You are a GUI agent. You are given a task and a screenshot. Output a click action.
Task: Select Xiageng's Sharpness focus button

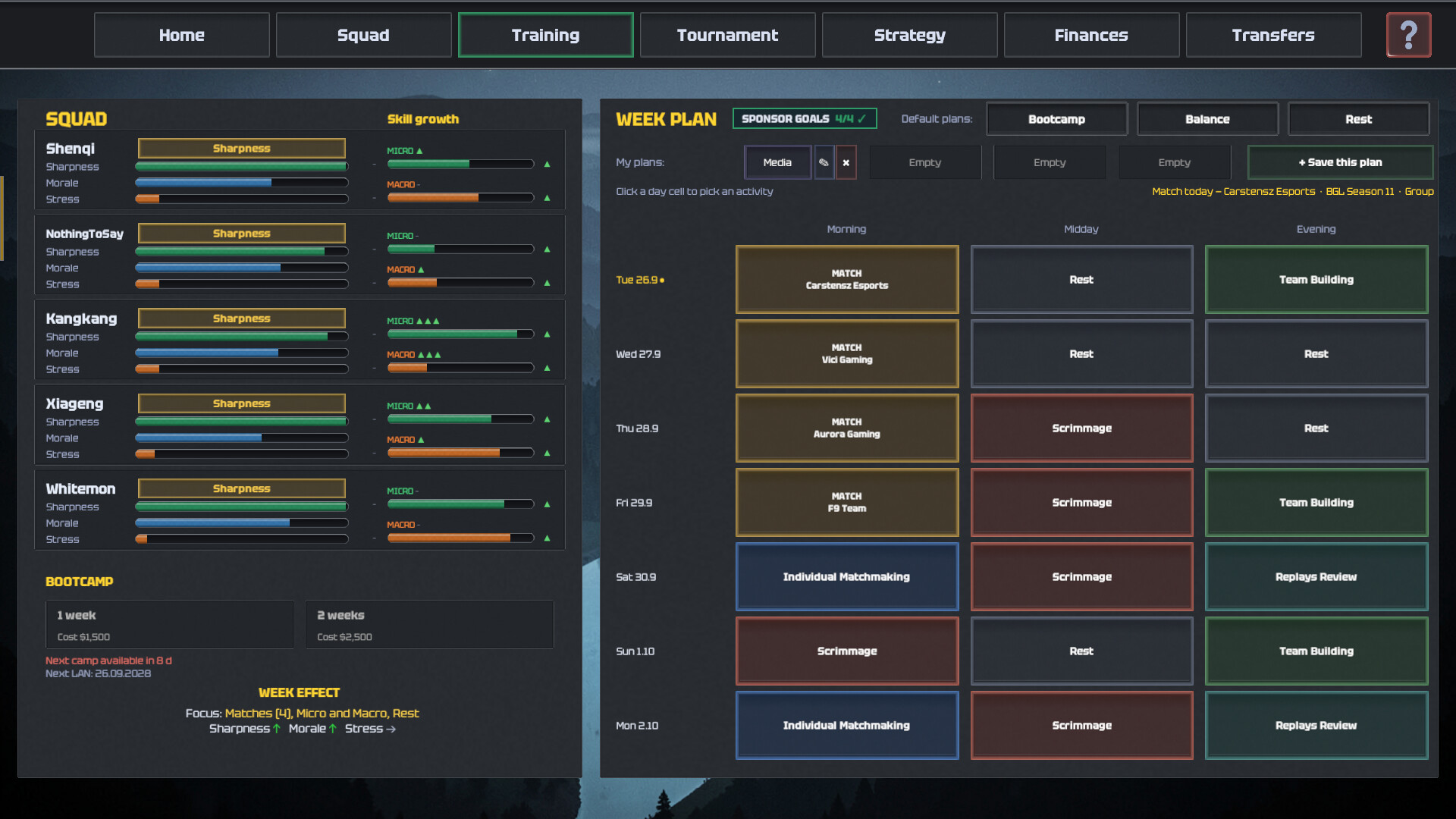(x=241, y=403)
